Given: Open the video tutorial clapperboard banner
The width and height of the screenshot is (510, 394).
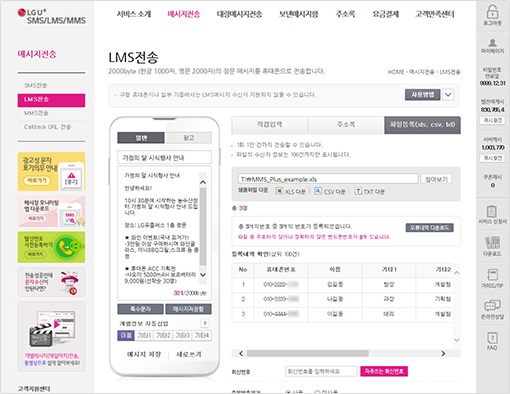Looking at the screenshot, I should coord(51,337).
